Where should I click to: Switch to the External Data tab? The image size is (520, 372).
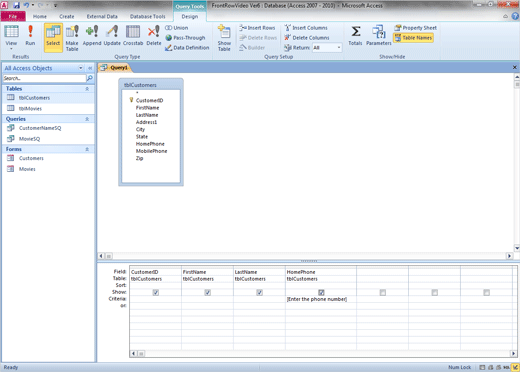102,16
